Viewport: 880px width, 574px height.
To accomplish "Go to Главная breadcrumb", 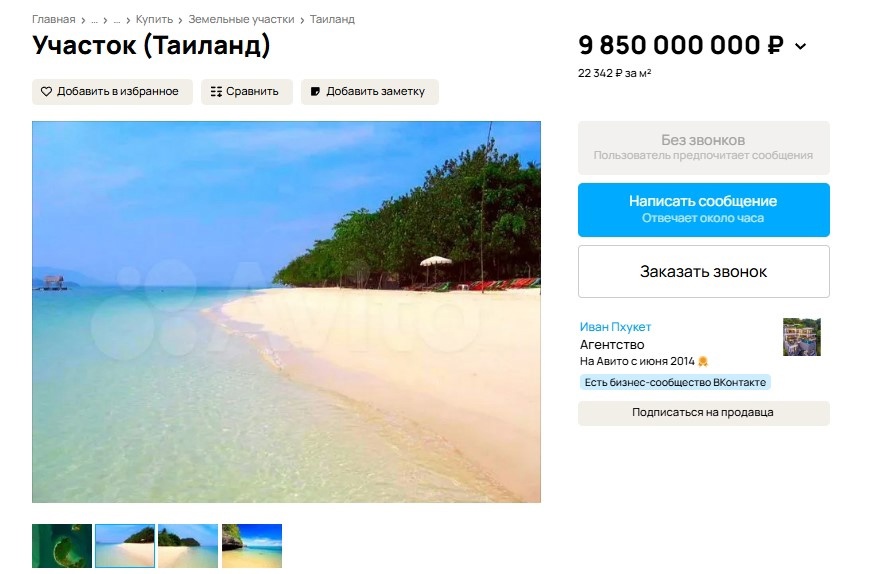I will tap(53, 19).
